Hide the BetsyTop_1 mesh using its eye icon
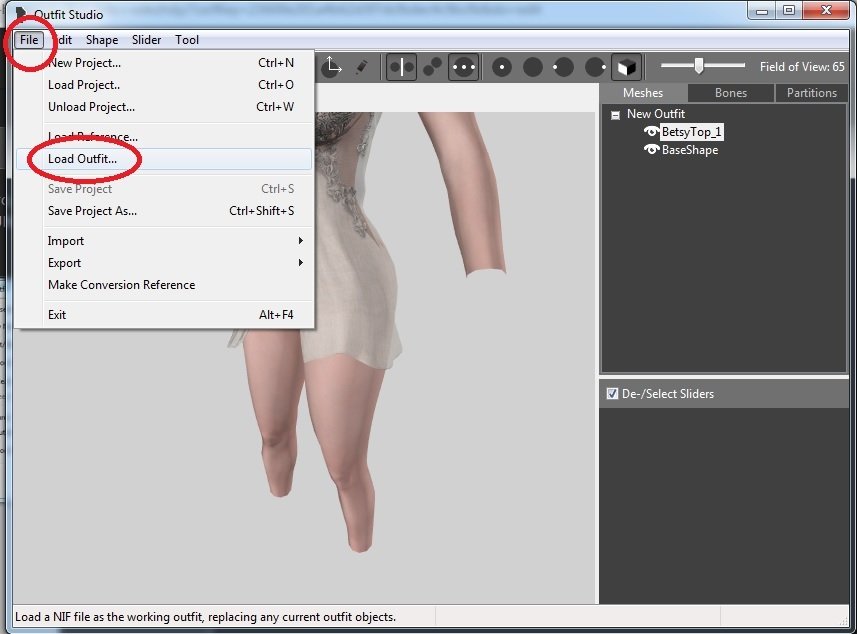The width and height of the screenshot is (860, 634). [652, 132]
